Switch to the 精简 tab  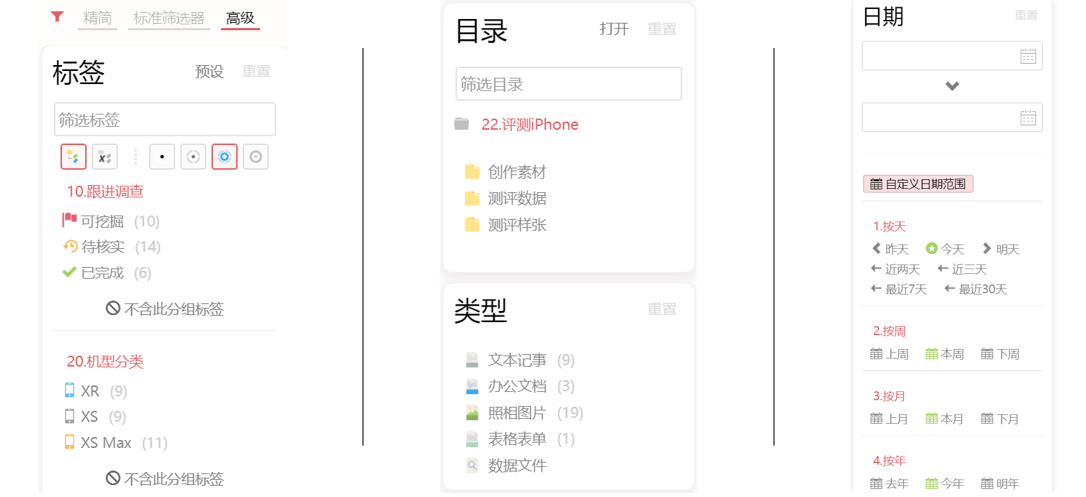[x=98, y=19]
